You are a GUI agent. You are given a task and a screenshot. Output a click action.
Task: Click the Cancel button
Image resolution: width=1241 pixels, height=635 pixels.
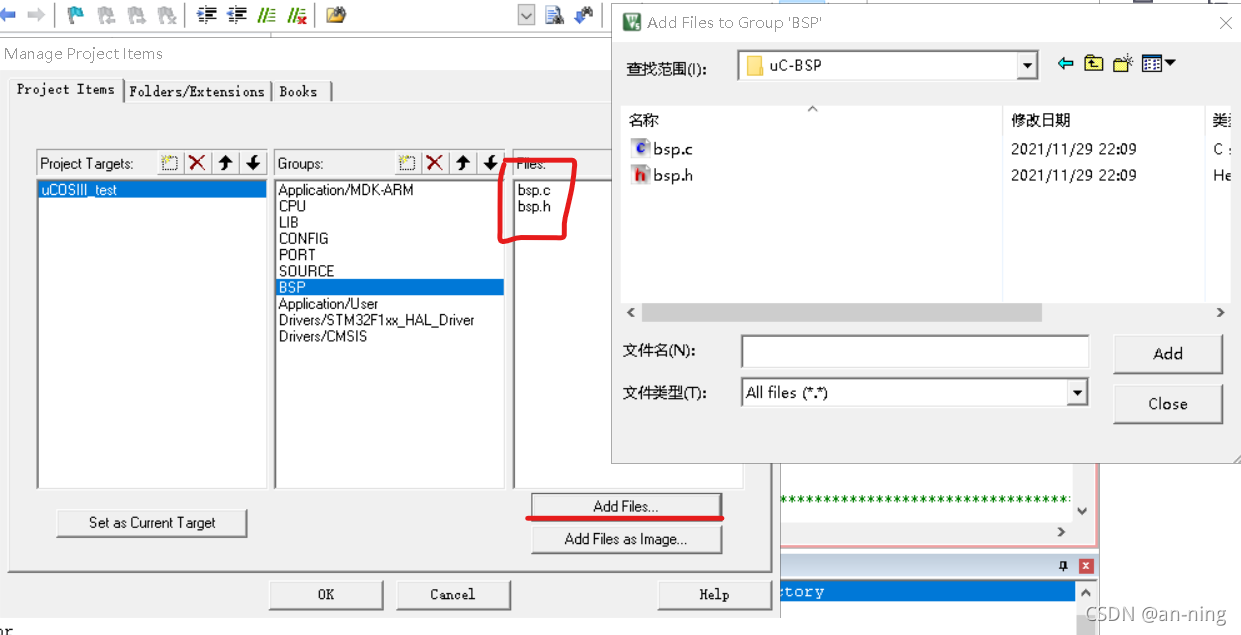[453, 594]
